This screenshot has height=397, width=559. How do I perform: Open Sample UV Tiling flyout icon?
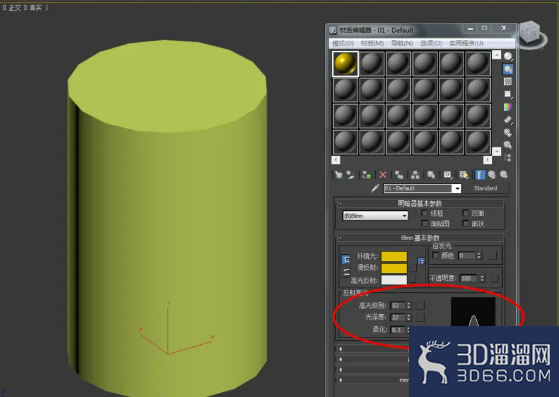coord(508,94)
